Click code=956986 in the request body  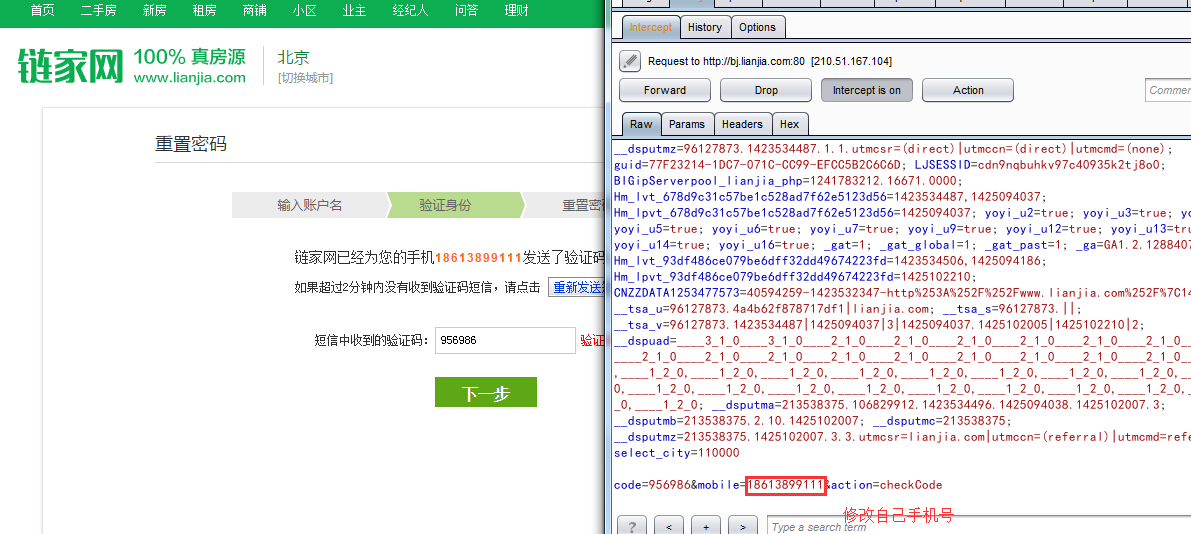click(x=651, y=485)
